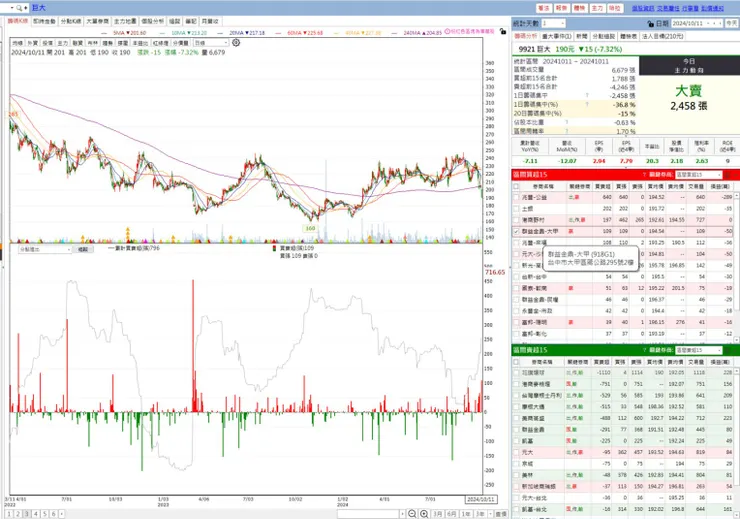The height and width of the screenshot is (519, 740).
Task: Click the red 體檢 button in the top bar
Action: (579, 8)
